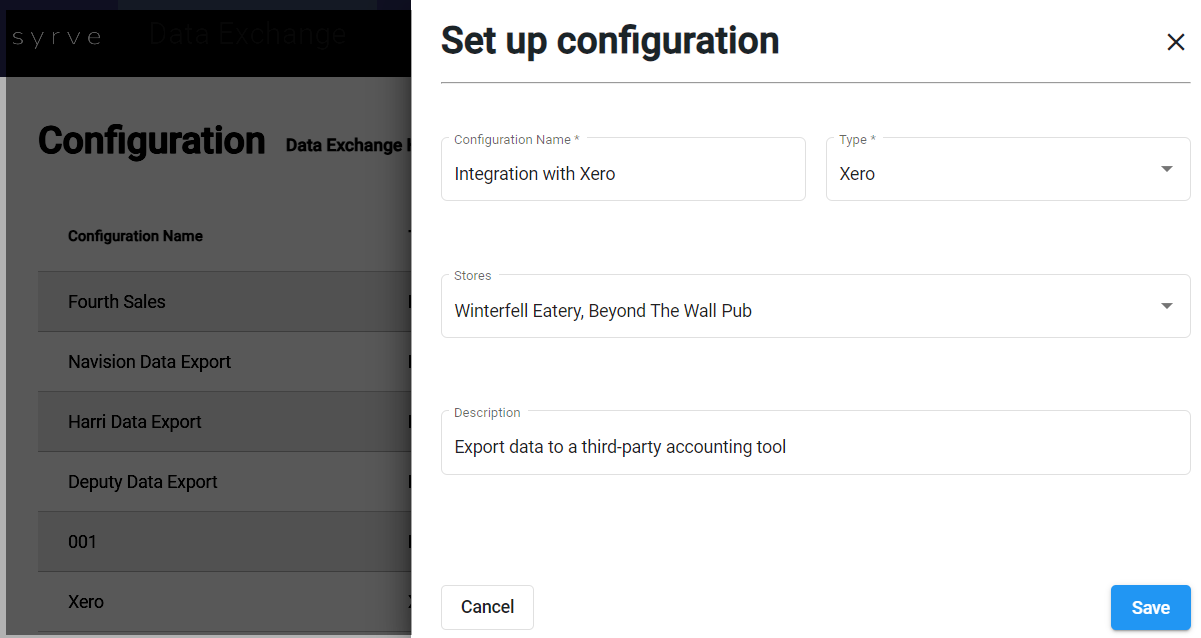Click the selected Xero value in Type
1201x638 pixels.
click(x=857, y=174)
